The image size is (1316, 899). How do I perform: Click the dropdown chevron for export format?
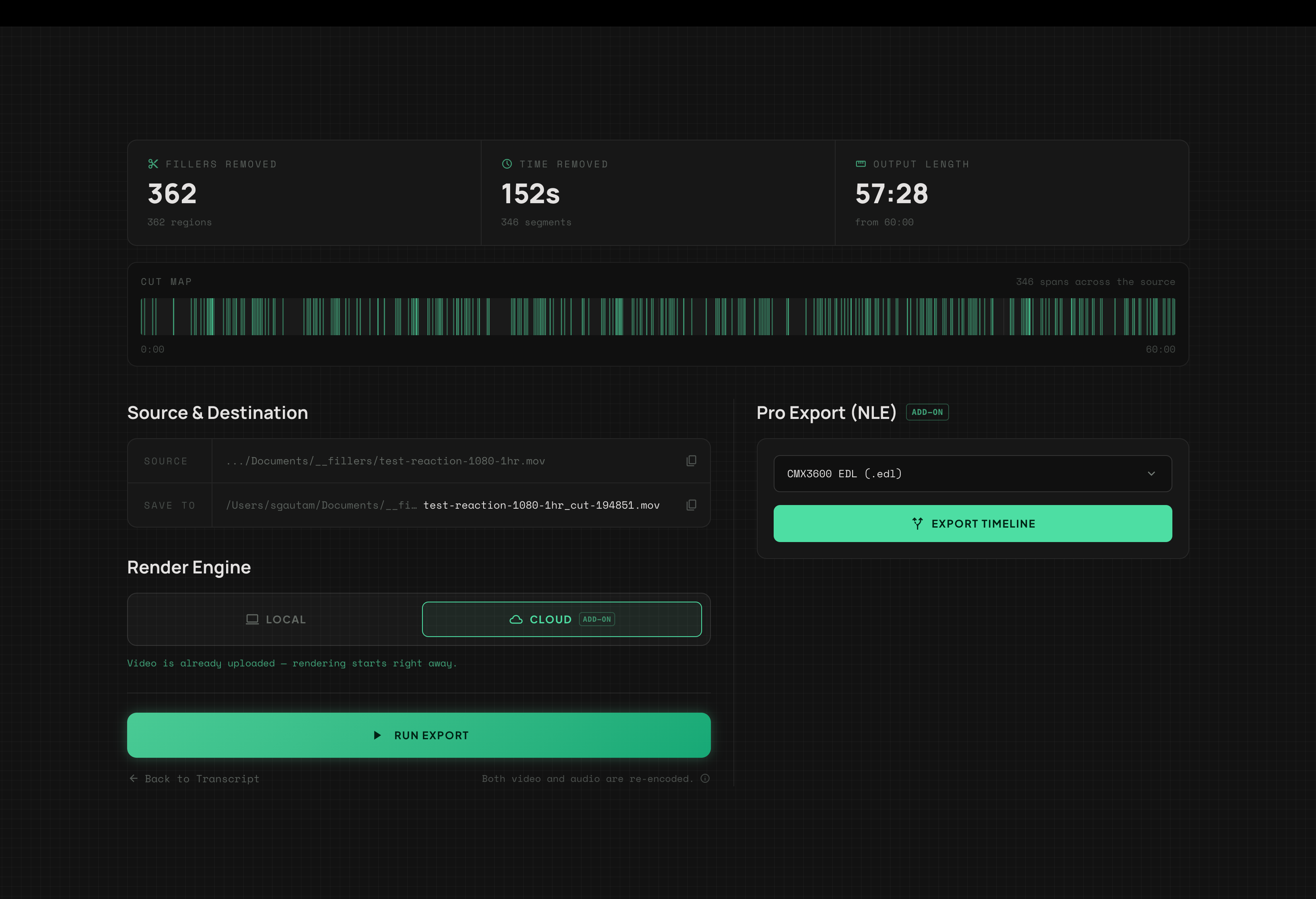[1151, 474]
